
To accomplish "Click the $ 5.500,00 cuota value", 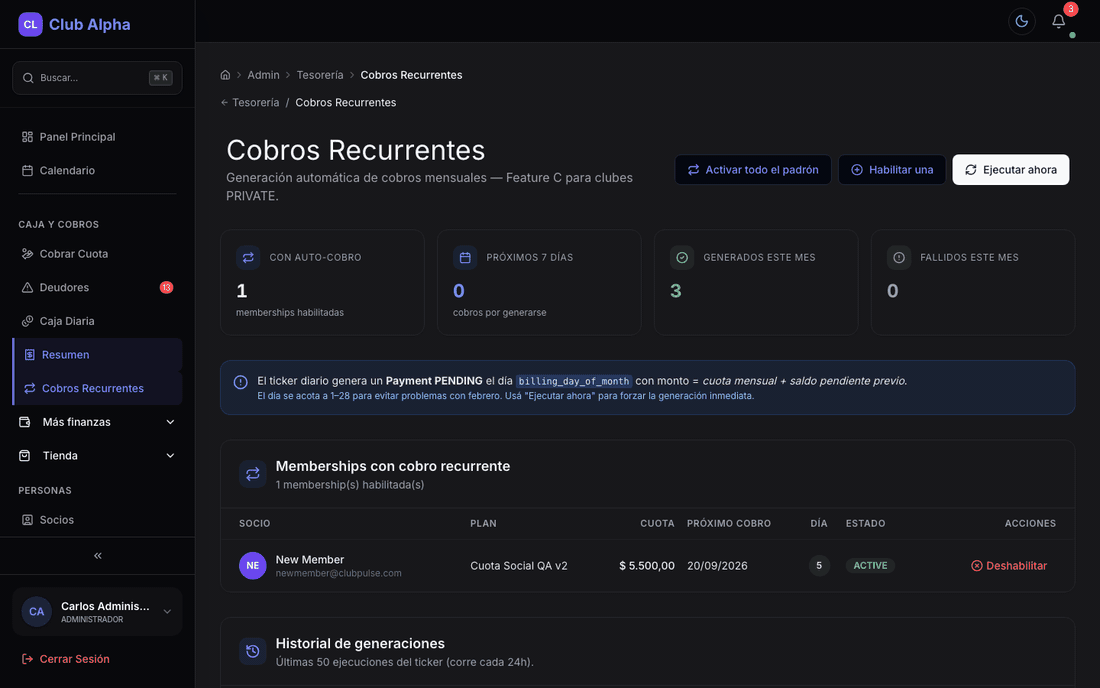I will [647, 566].
